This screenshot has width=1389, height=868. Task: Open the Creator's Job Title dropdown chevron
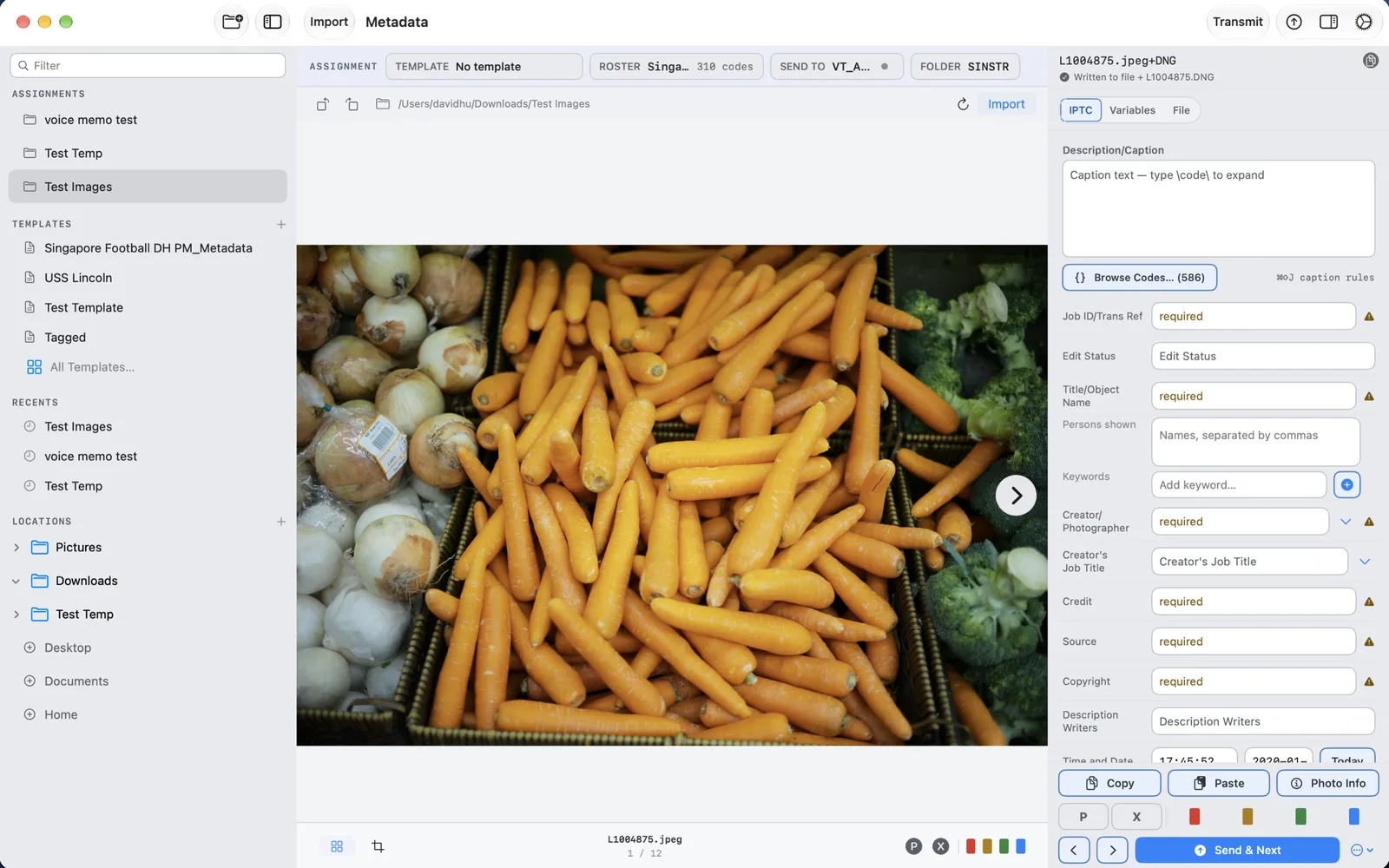1365,562
